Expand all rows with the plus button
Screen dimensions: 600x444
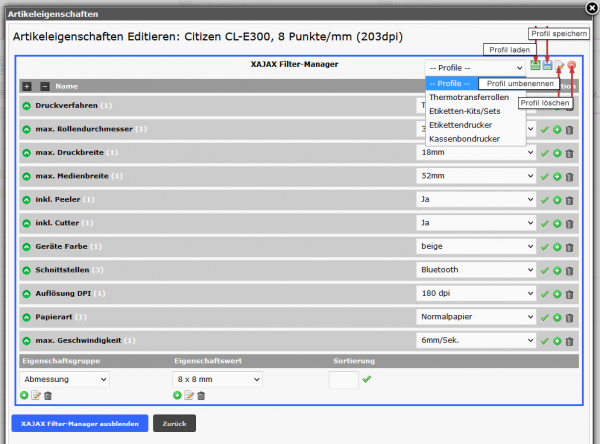(27, 86)
